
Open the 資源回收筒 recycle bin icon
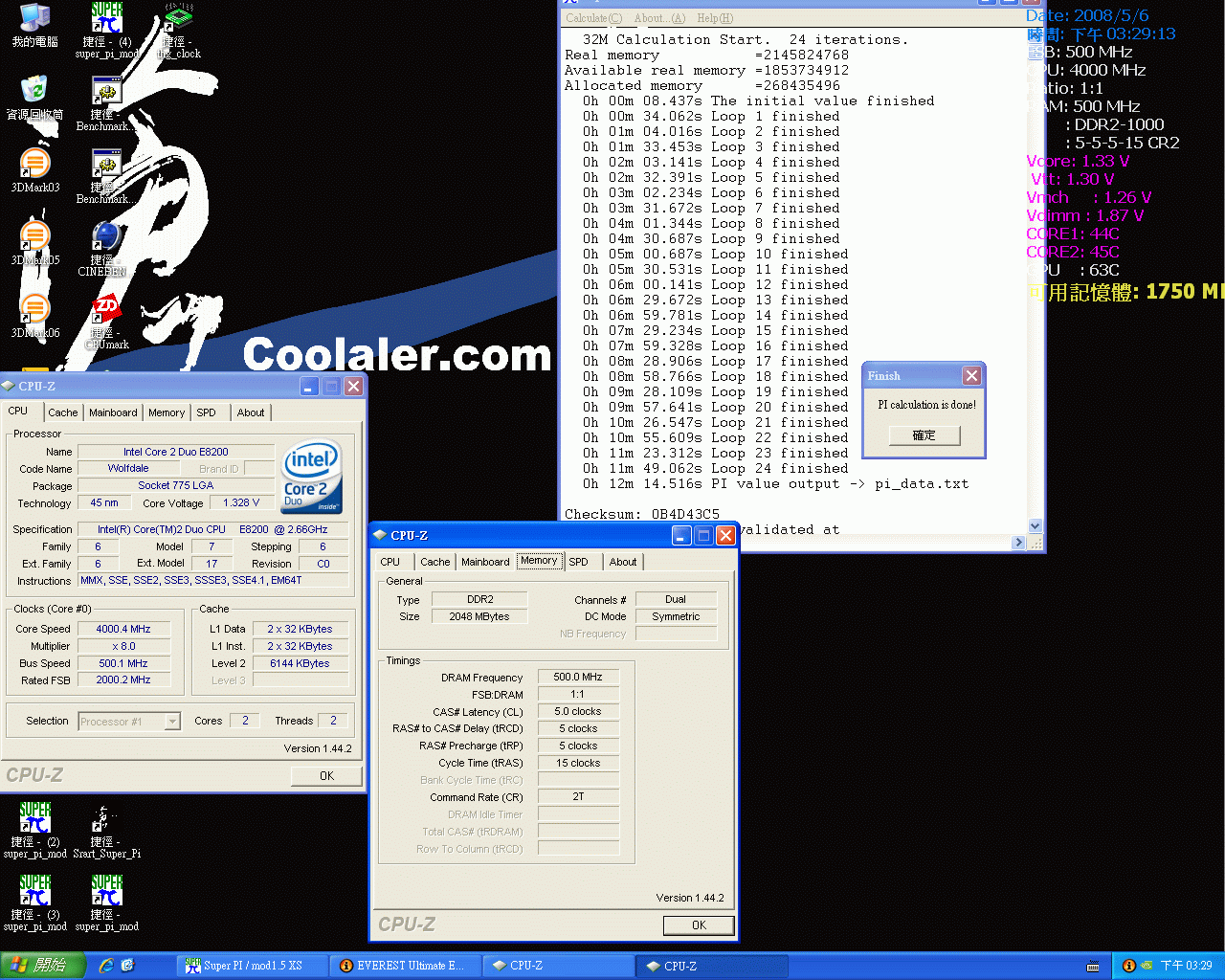click(x=34, y=99)
